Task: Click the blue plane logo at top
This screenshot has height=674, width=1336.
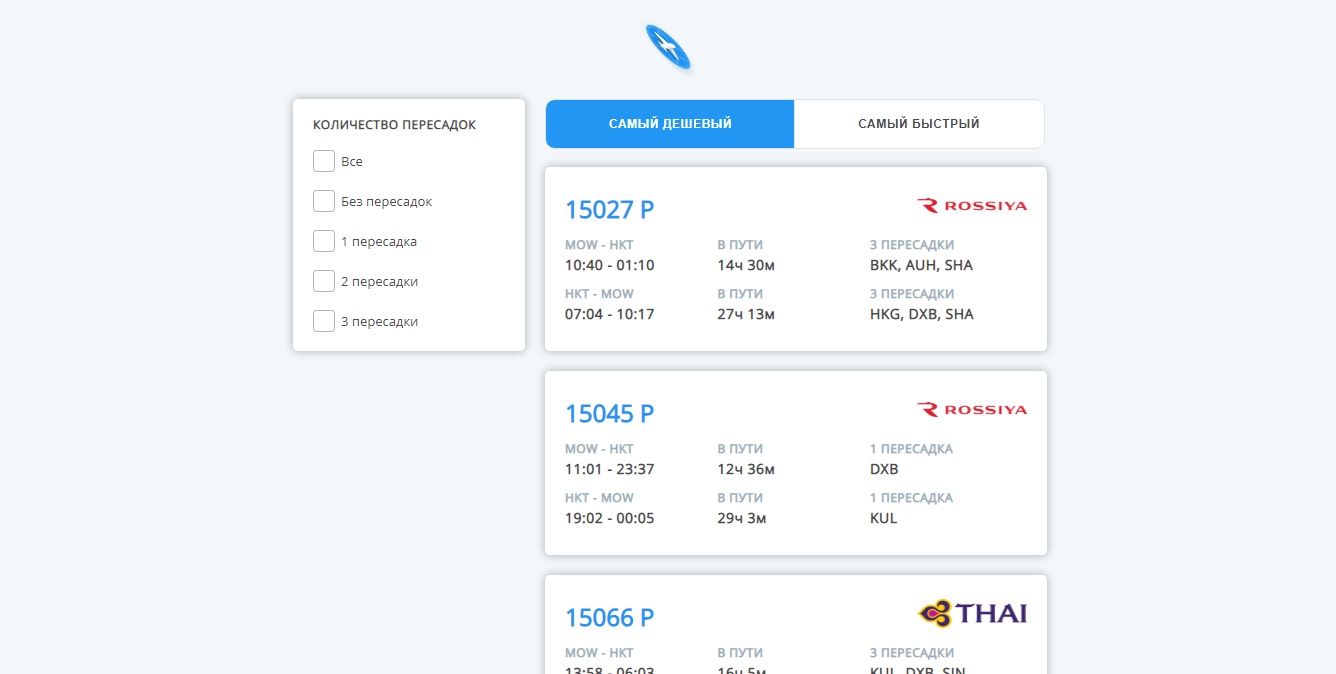Action: [x=668, y=47]
